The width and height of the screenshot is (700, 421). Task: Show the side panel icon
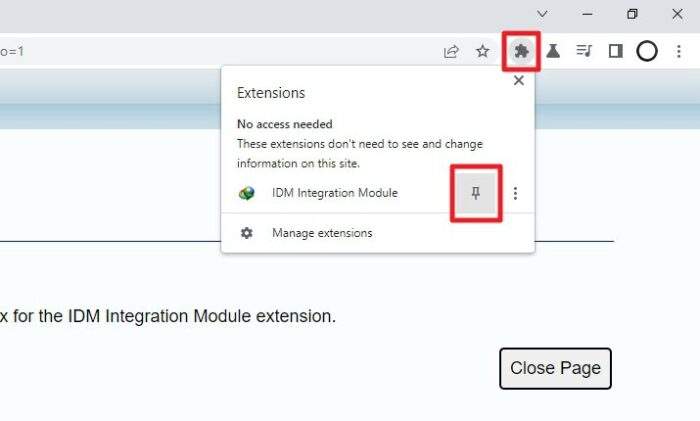click(x=616, y=51)
